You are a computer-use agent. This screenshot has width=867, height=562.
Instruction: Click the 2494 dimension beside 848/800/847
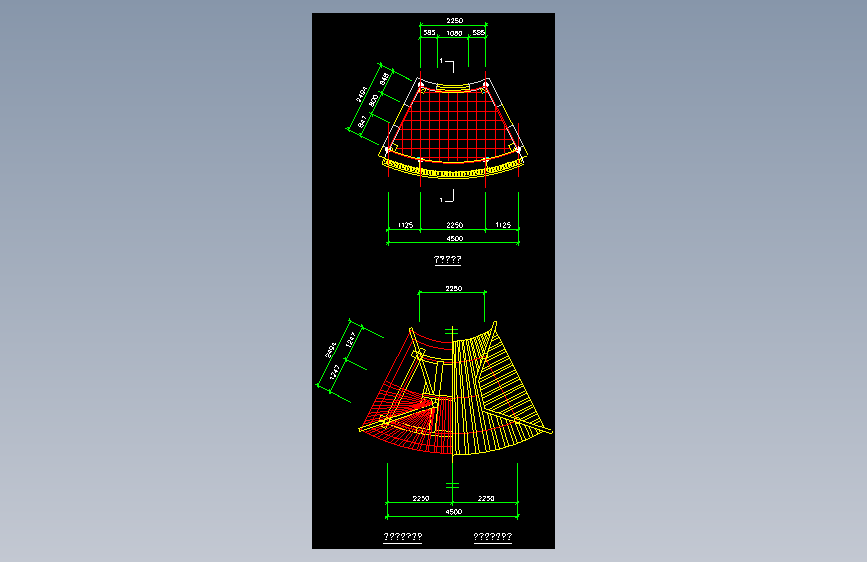click(361, 94)
